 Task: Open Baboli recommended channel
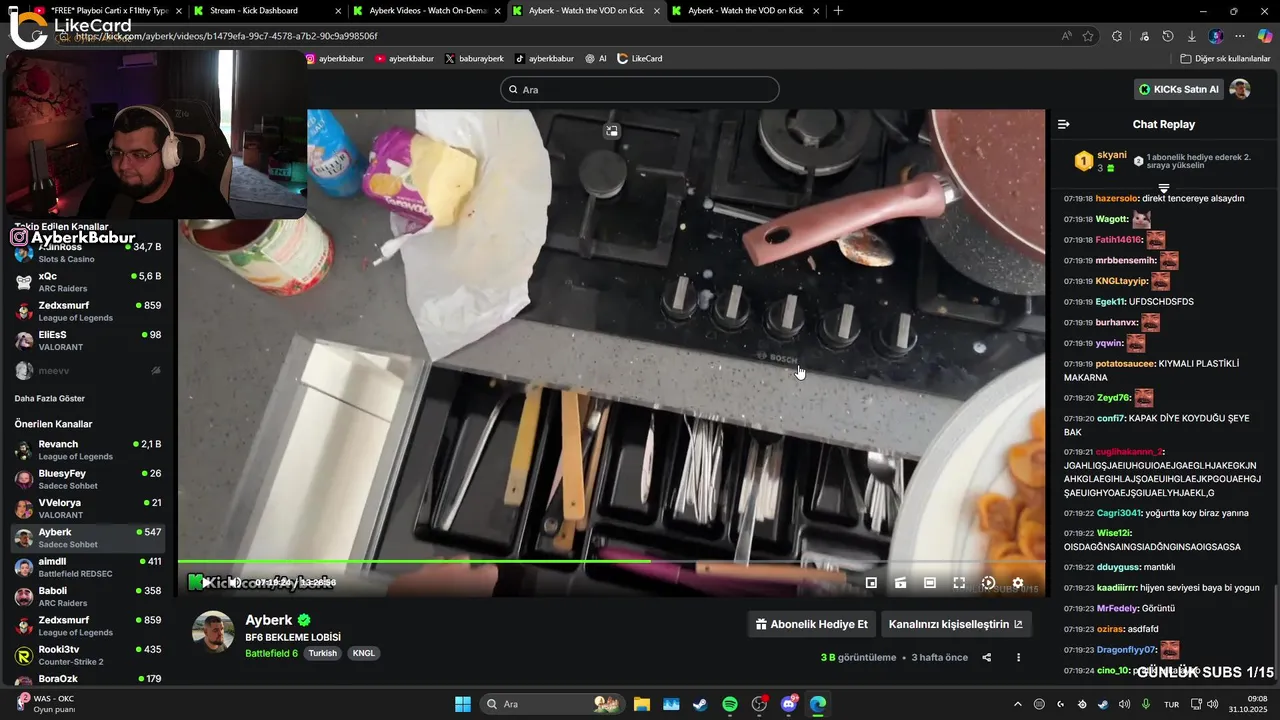[88, 597]
